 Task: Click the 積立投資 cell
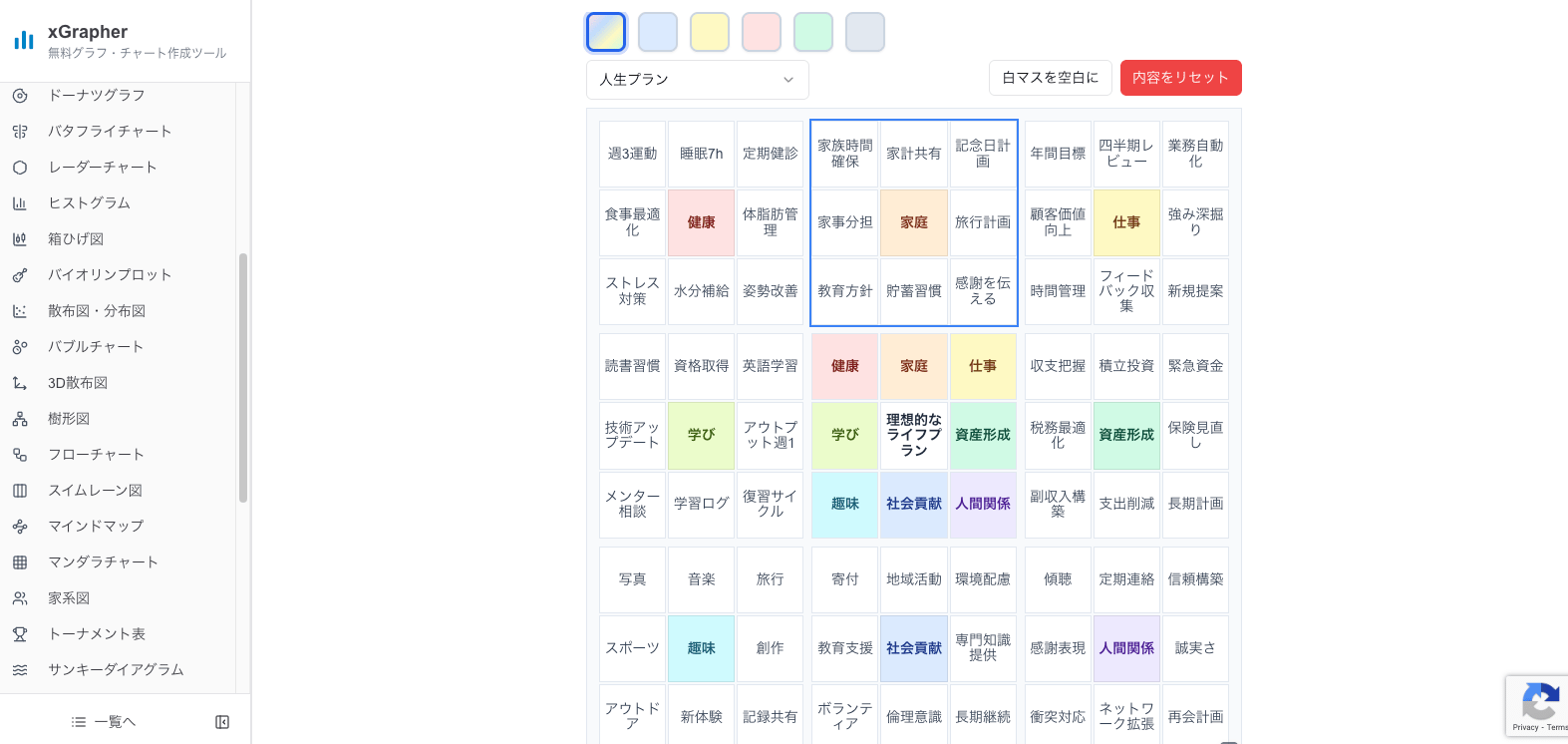(x=1126, y=366)
